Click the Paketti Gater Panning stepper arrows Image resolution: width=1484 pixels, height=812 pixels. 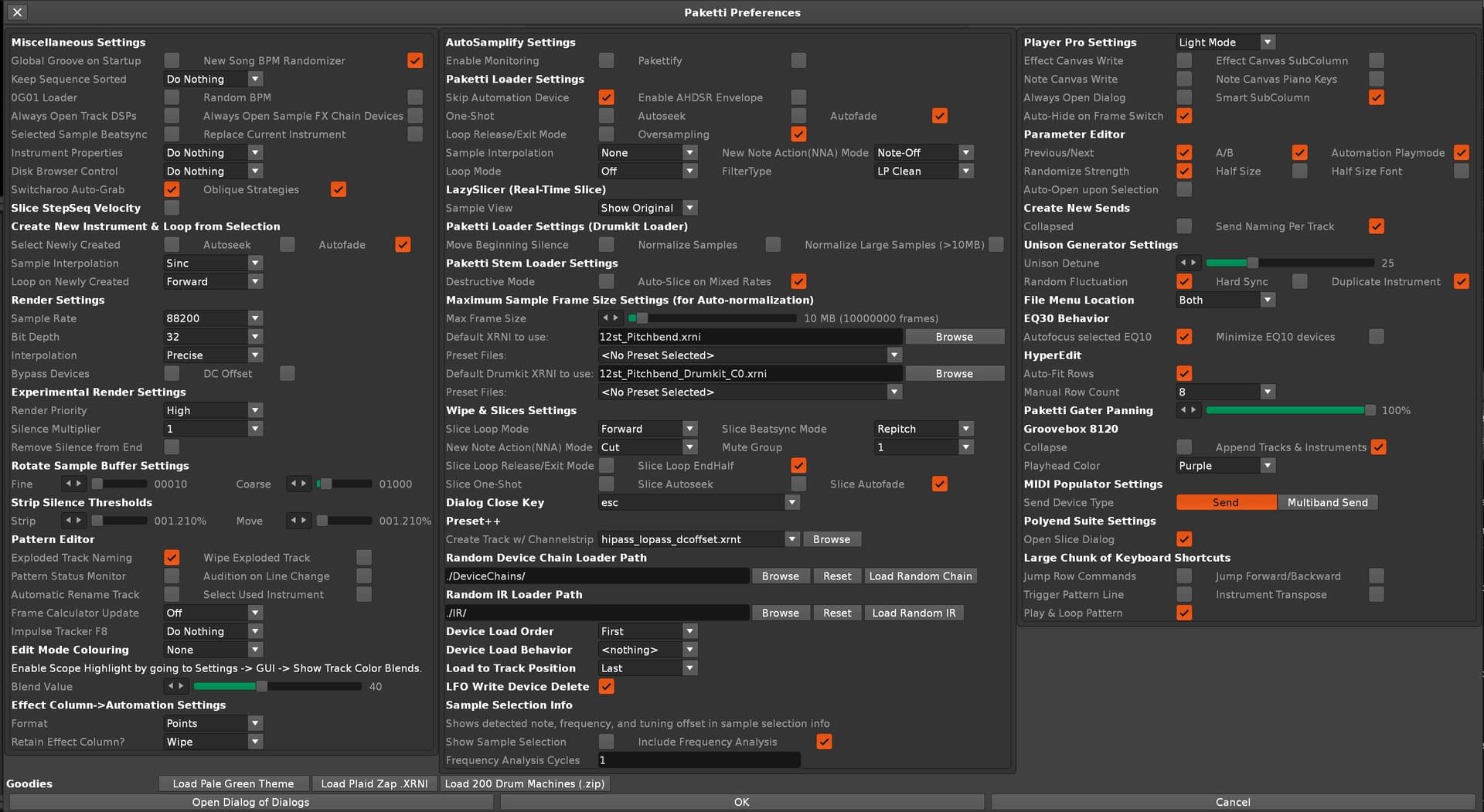(x=1188, y=410)
